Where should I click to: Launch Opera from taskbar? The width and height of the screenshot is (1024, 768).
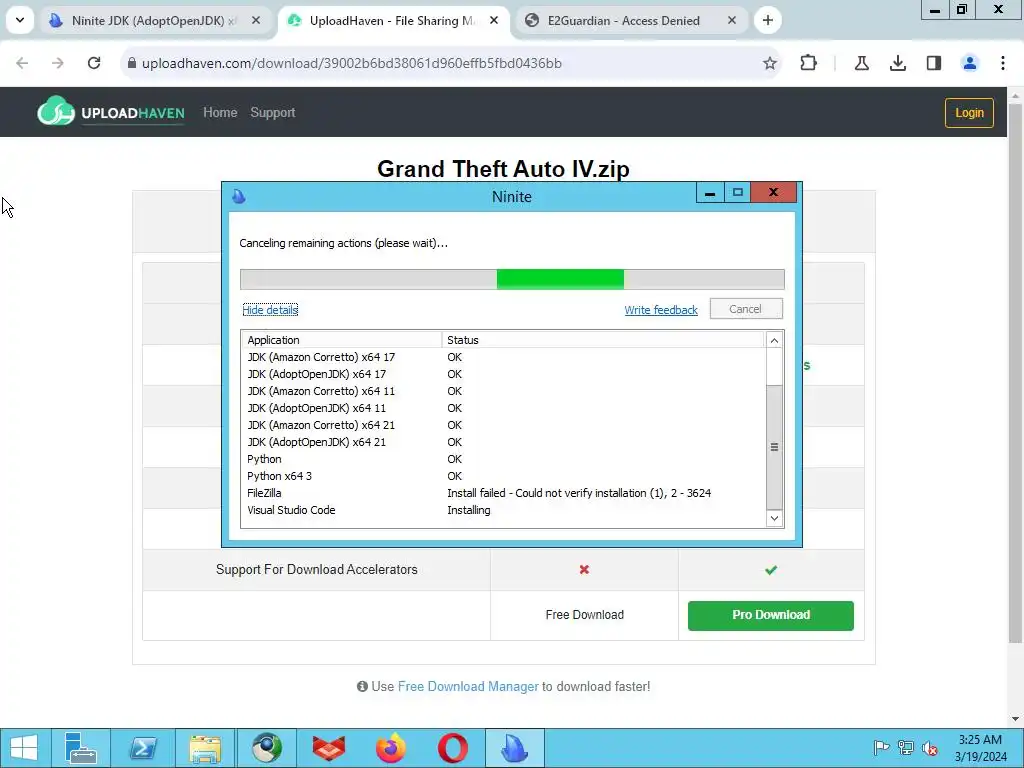(x=453, y=748)
